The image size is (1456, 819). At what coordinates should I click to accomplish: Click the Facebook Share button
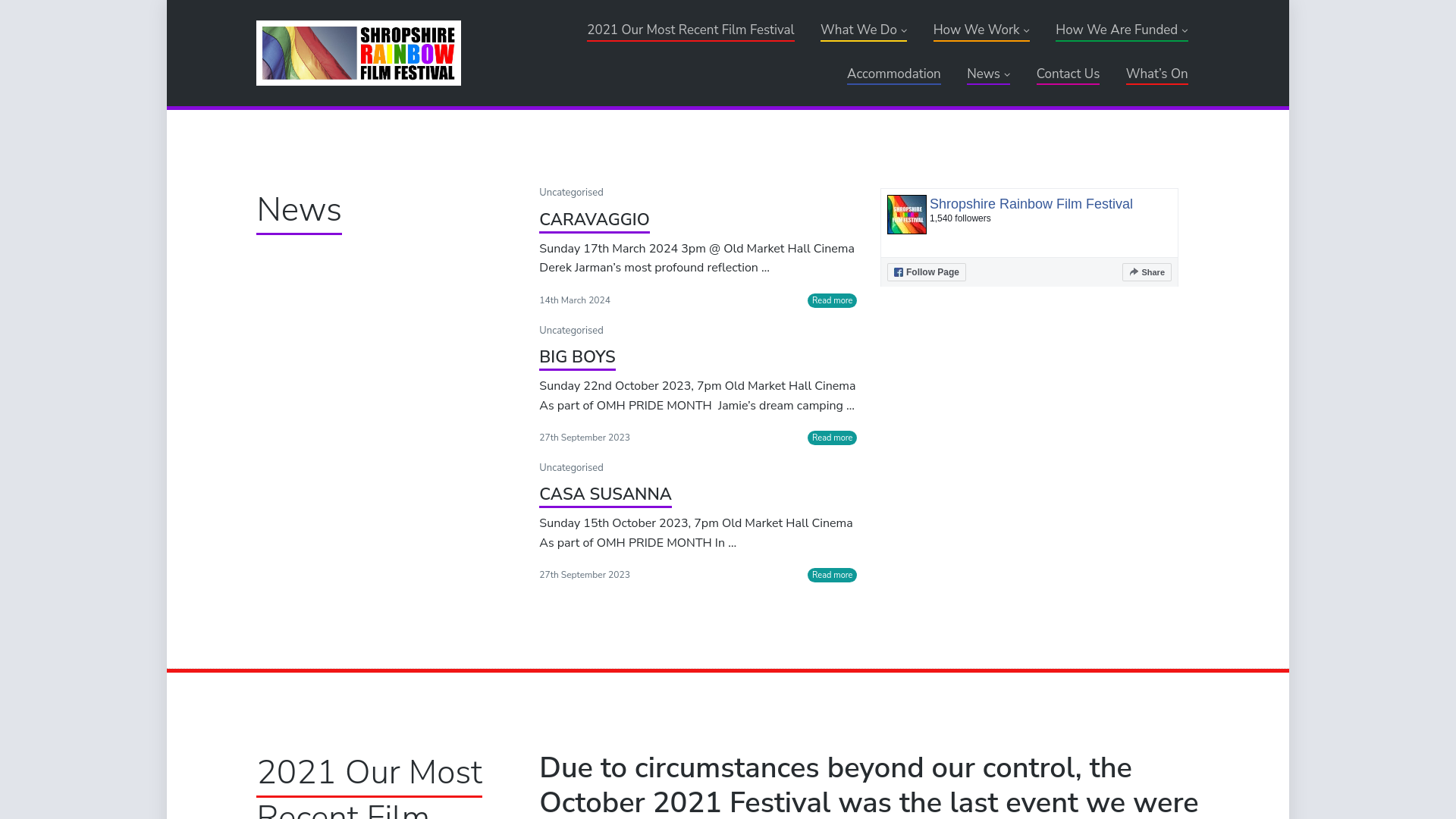pyautogui.click(x=1147, y=272)
